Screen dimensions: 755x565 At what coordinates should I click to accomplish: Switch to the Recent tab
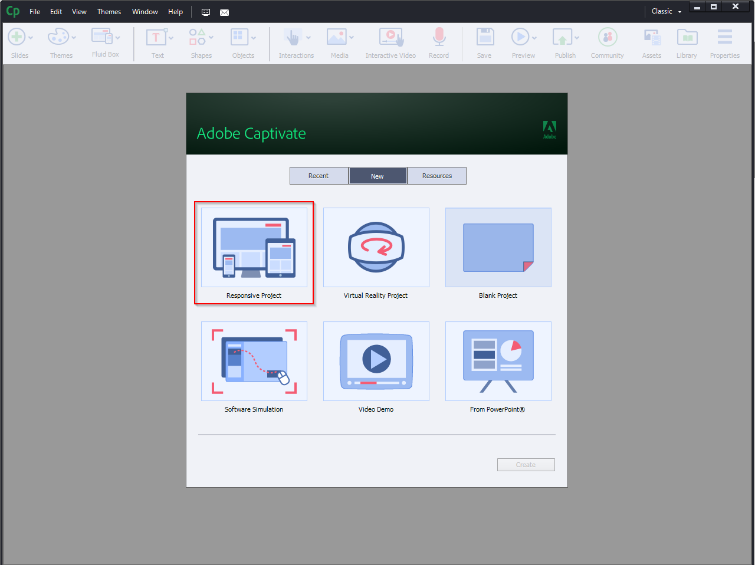[x=318, y=176]
